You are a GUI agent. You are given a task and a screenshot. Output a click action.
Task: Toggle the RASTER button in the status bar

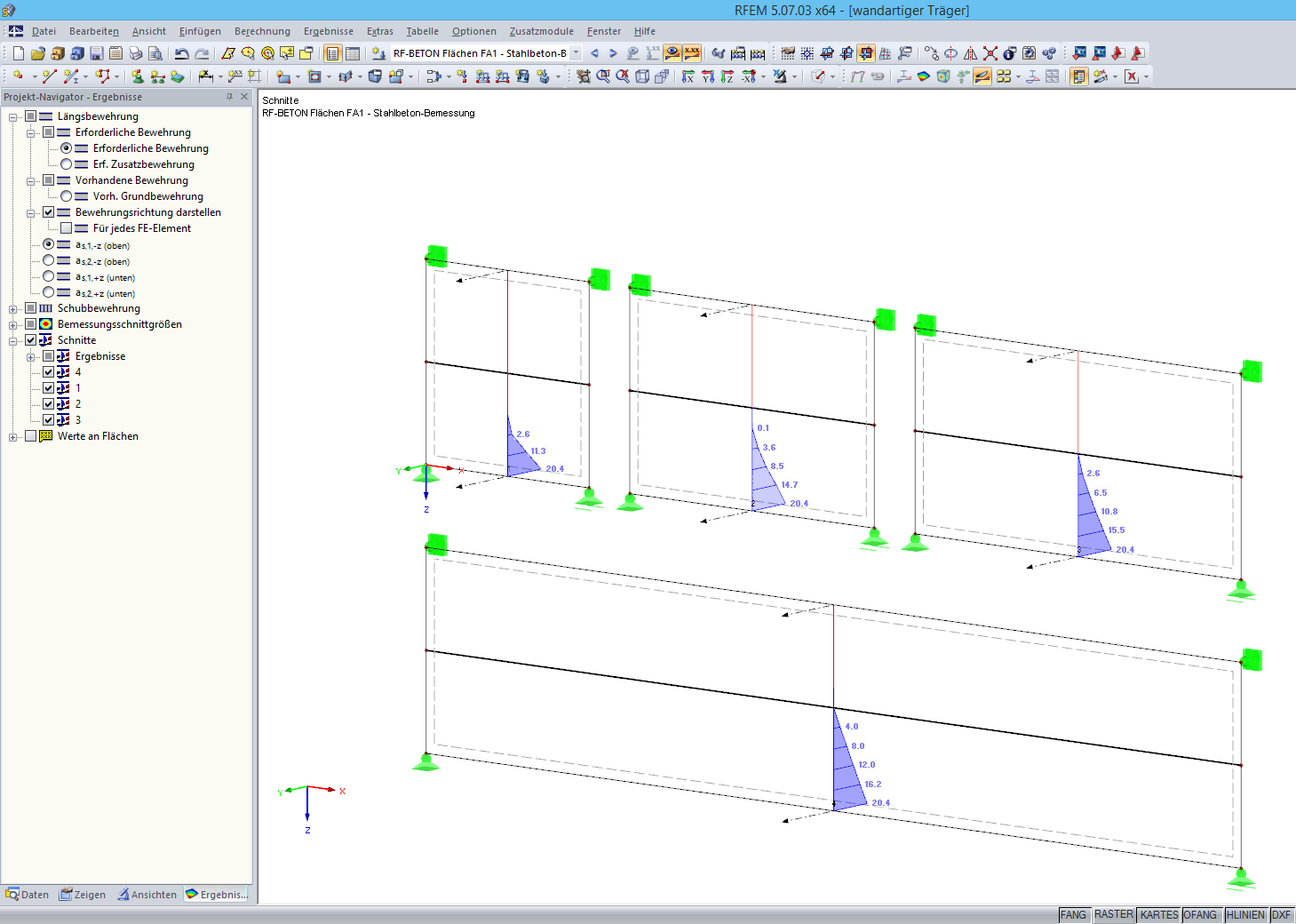[x=1114, y=914]
